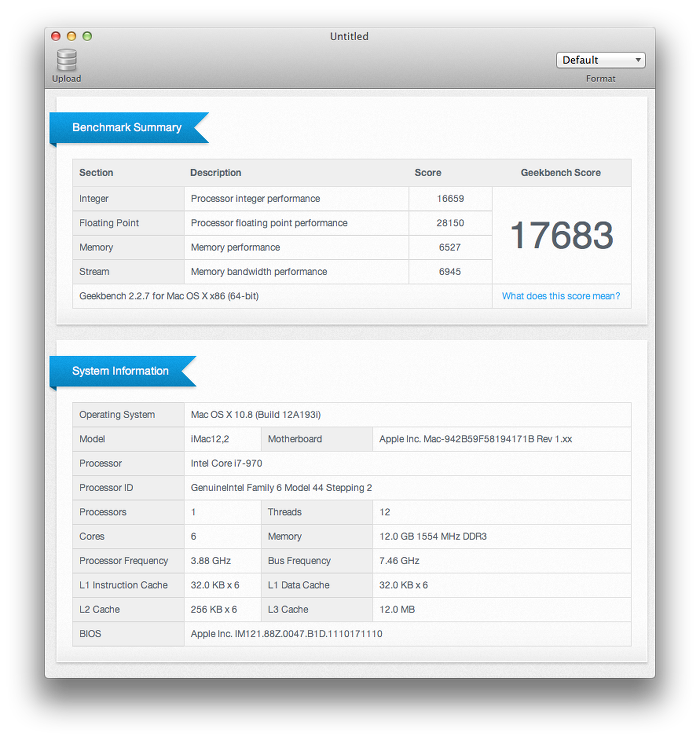Zoom window using green button
Screen dimensions: 700x740
[x=87, y=36]
